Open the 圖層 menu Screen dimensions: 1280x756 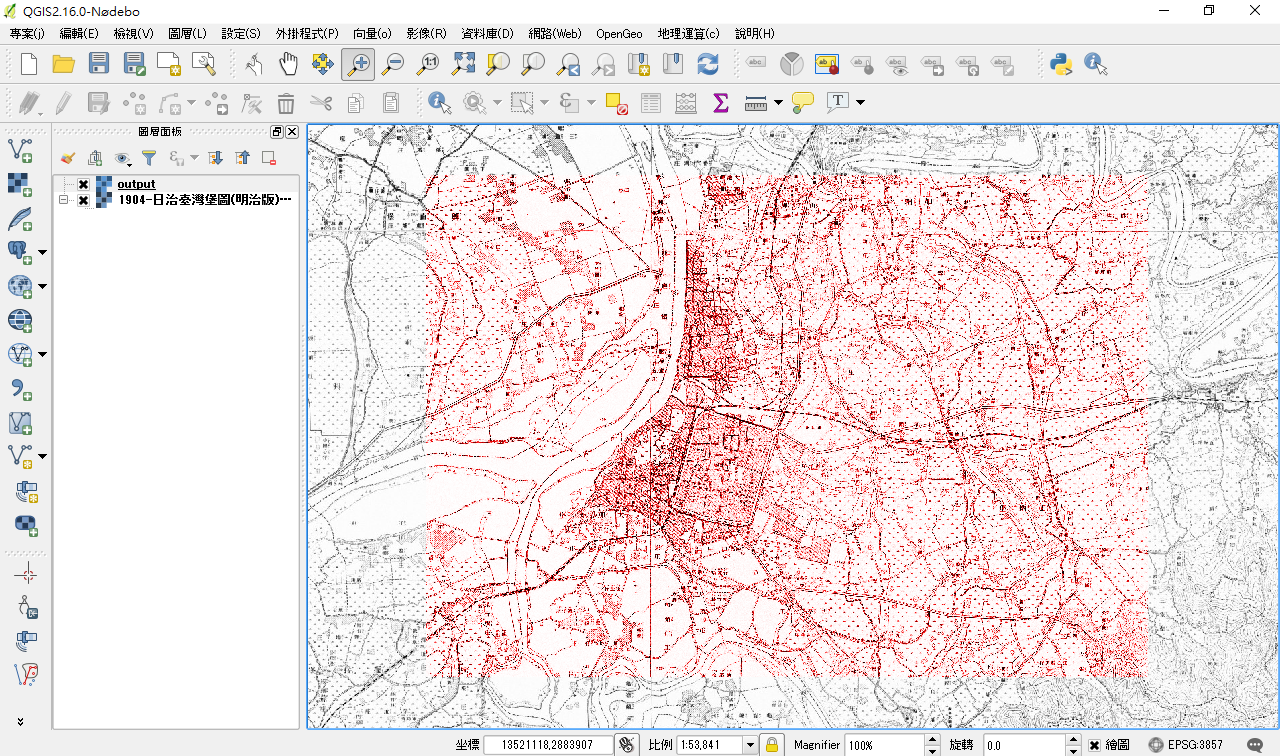click(x=188, y=33)
